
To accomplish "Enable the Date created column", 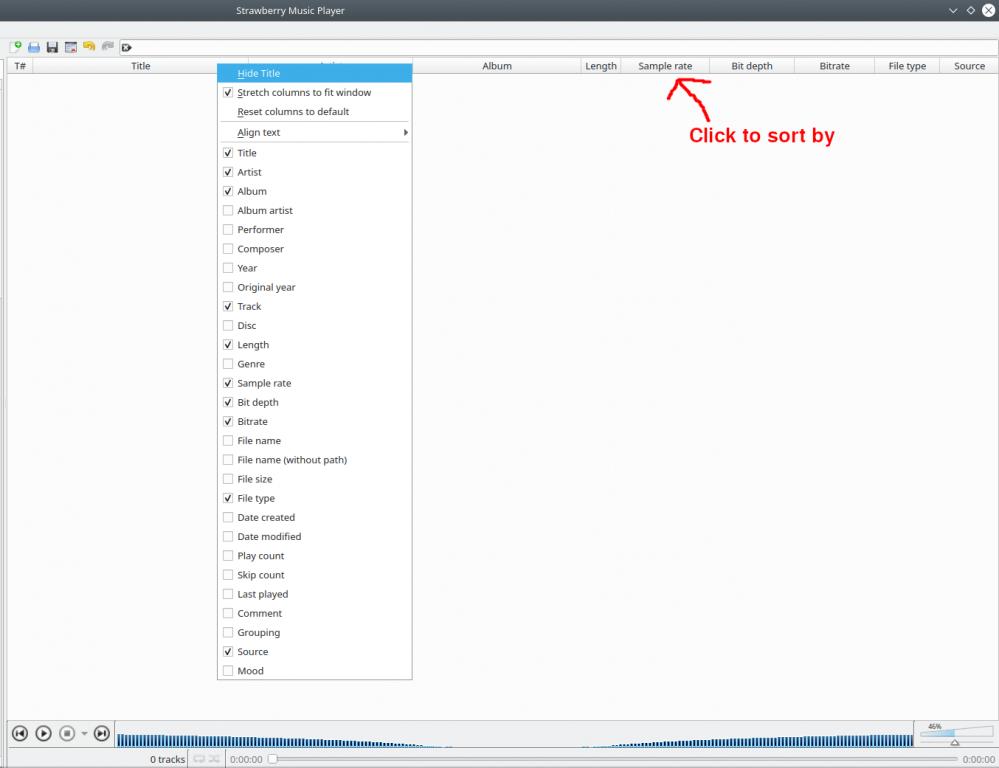I will click(x=228, y=518).
